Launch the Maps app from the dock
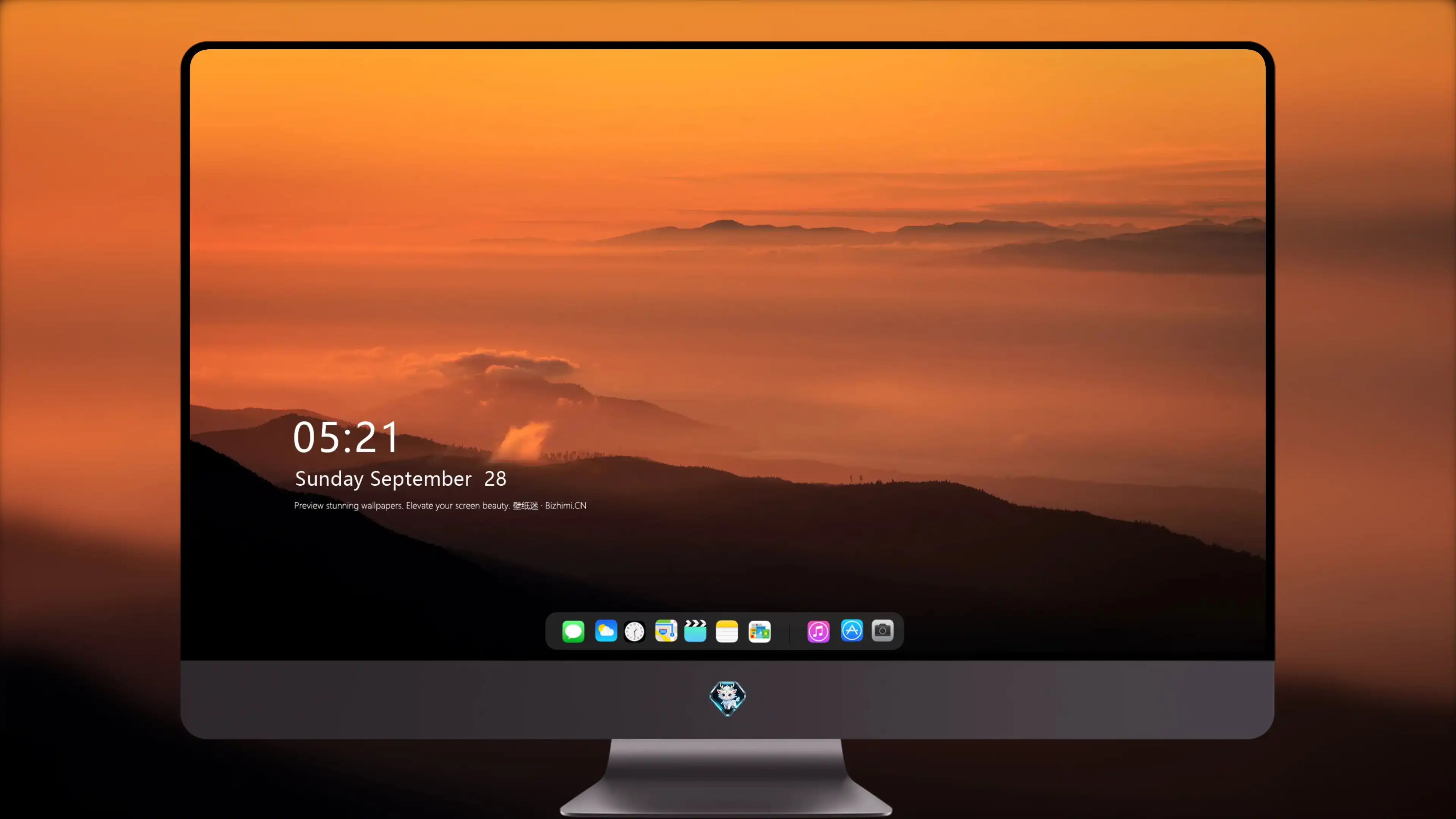 tap(666, 631)
